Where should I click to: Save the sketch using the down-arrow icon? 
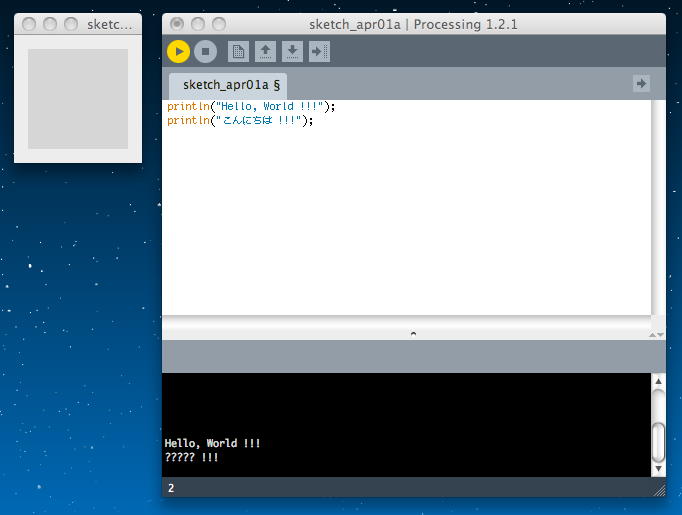(292, 51)
